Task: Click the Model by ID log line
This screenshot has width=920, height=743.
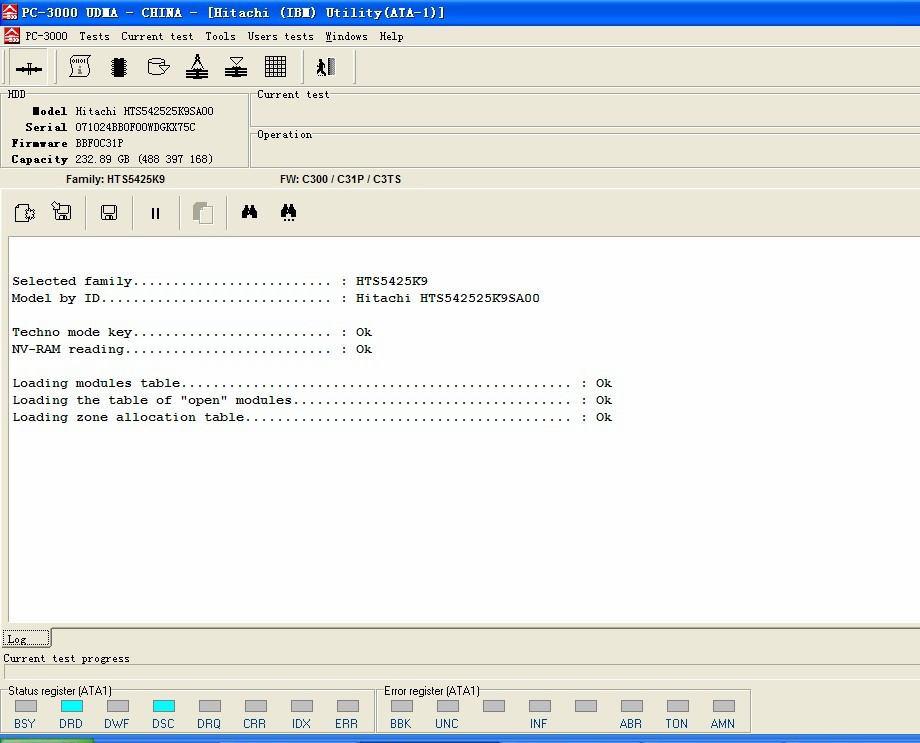Action: point(276,298)
